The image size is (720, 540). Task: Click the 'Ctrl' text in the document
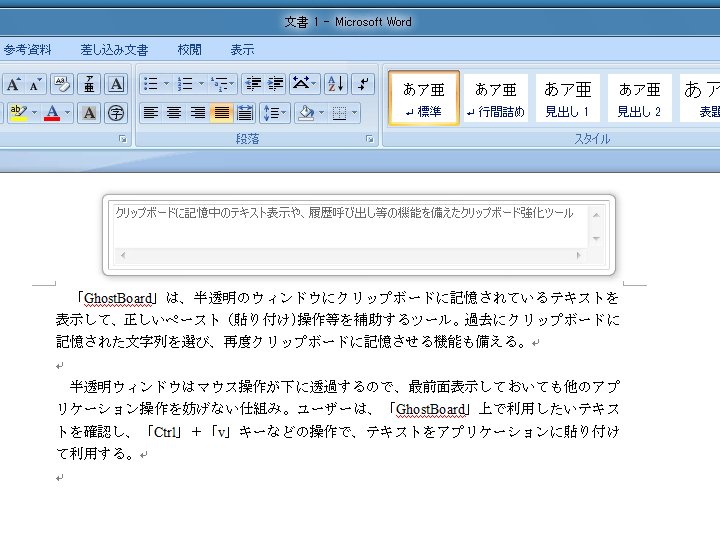point(165,432)
